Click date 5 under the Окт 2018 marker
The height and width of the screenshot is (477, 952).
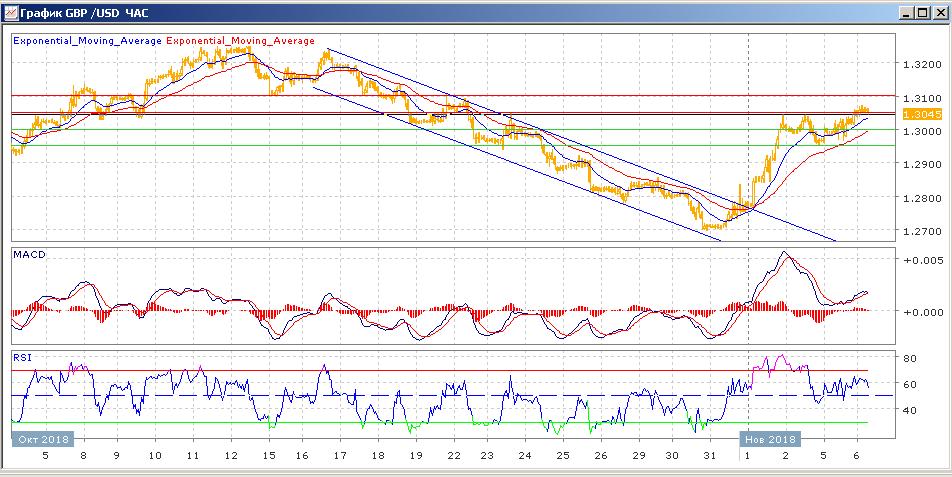click(46, 455)
